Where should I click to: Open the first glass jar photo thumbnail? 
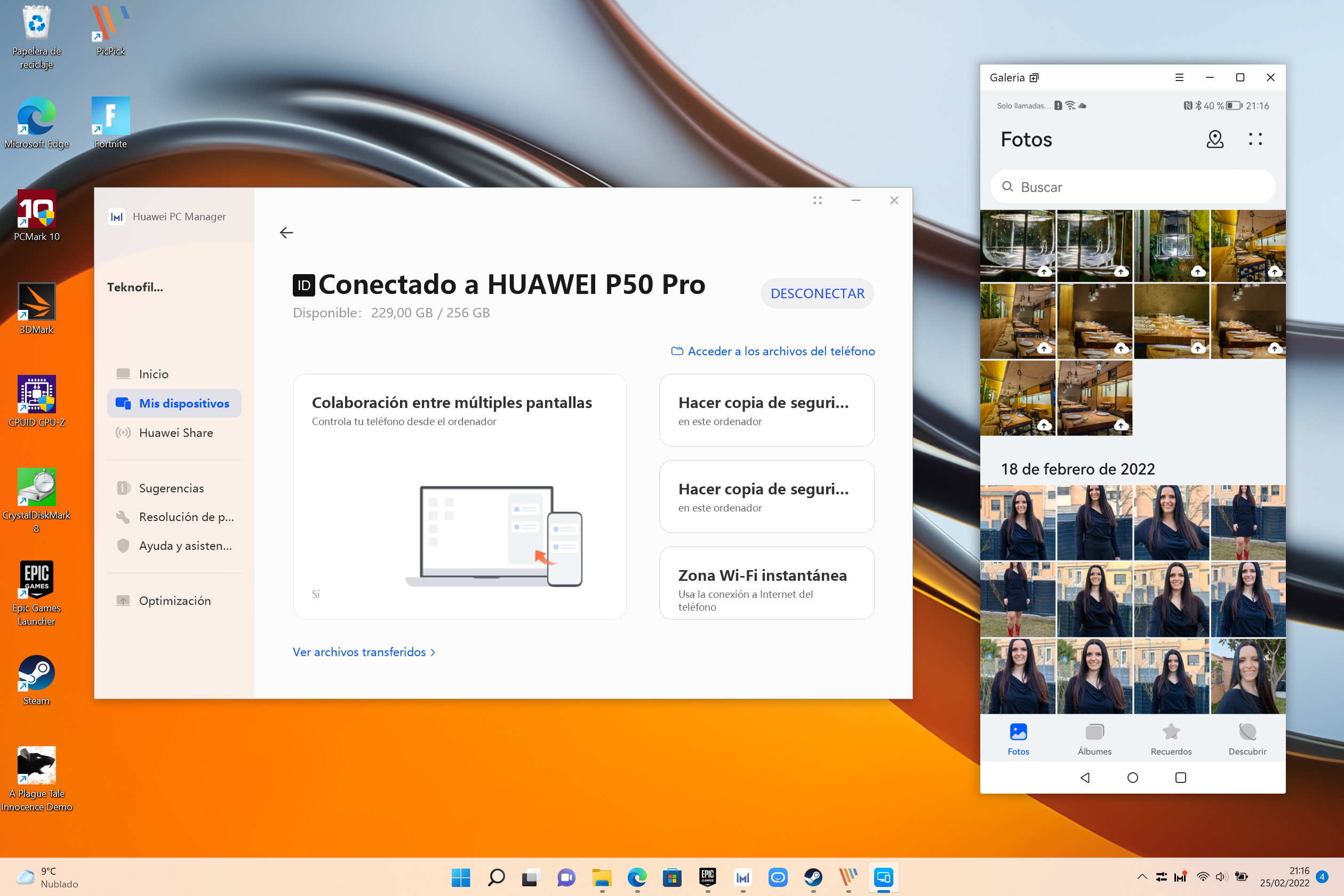click(1018, 246)
